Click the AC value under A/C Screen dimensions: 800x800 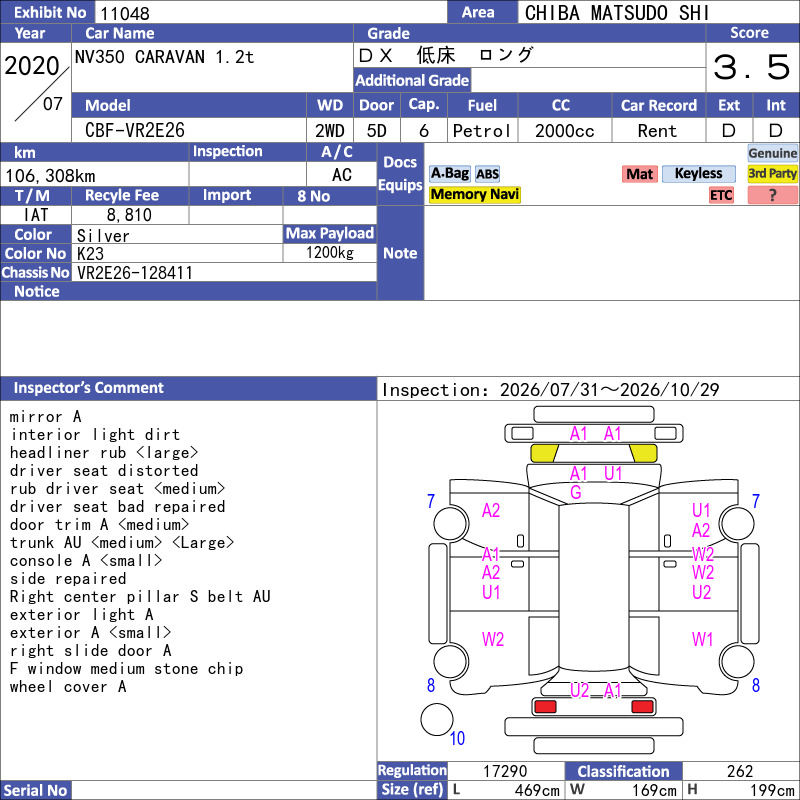tap(342, 175)
